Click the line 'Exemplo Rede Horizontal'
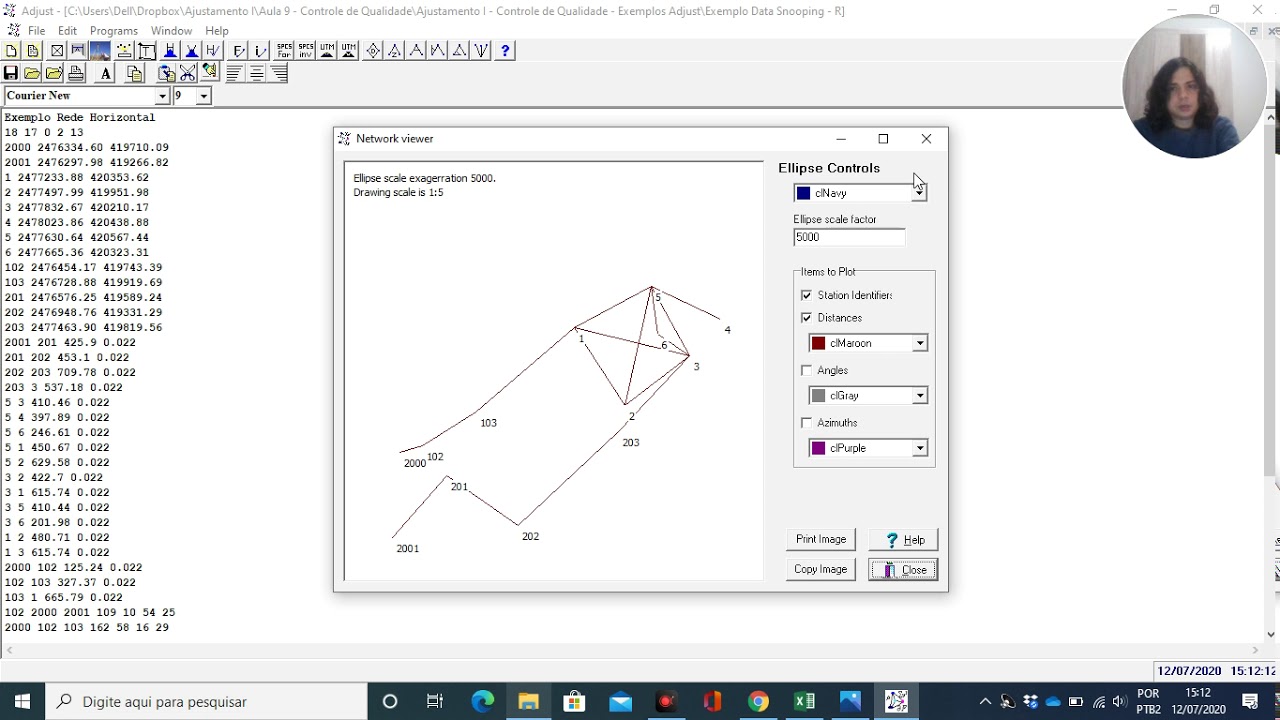Screen dimensions: 1280x720 (x=80, y=117)
